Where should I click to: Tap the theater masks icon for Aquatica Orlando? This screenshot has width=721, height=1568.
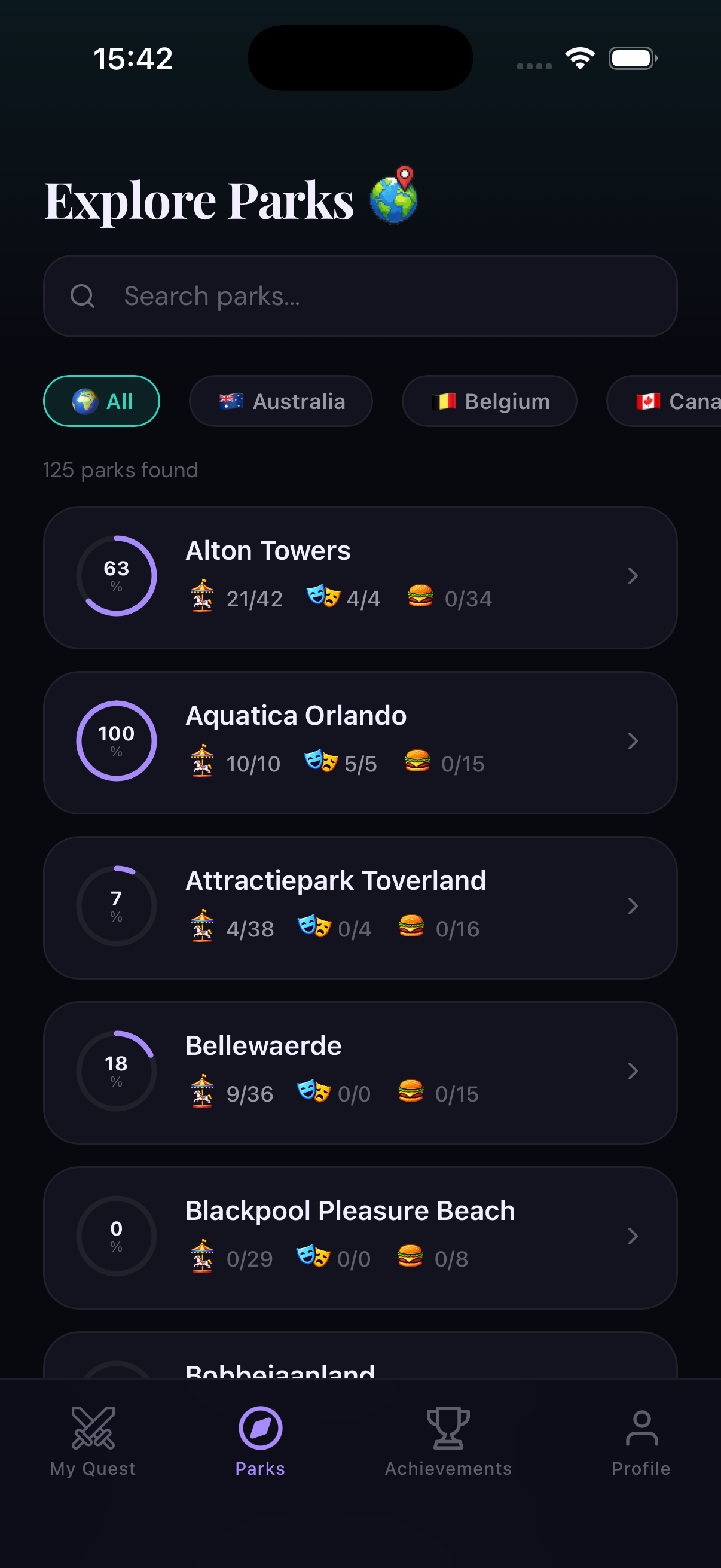pos(320,760)
